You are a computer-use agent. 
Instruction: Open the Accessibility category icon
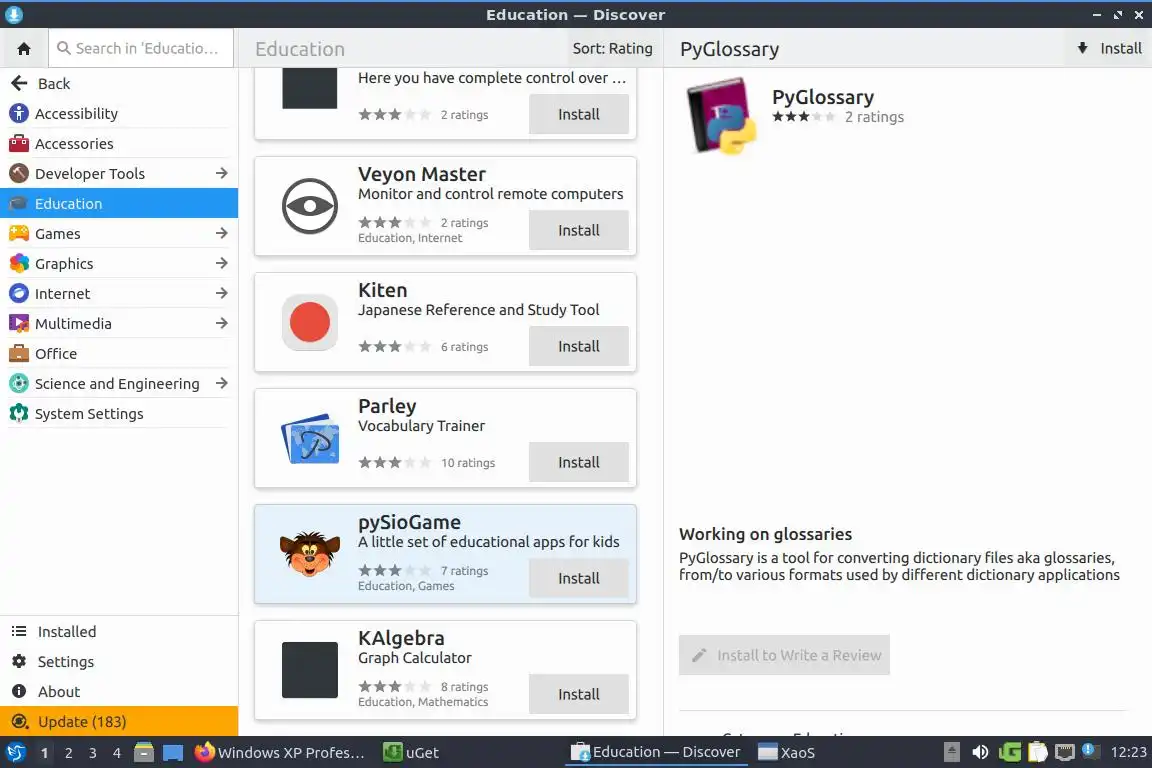tap(18, 113)
